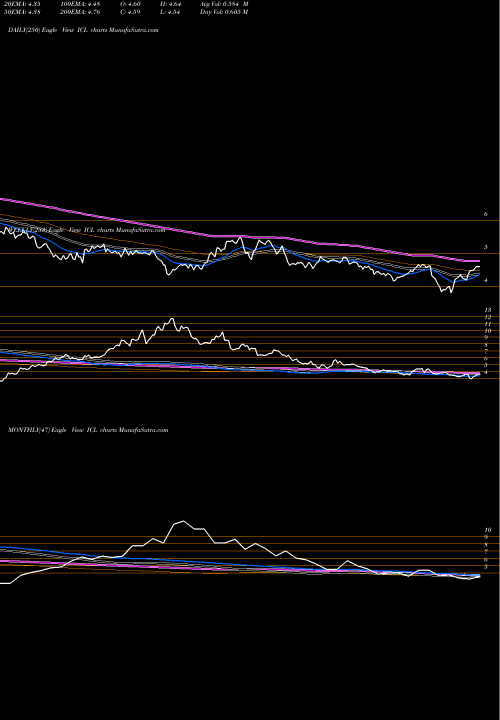Select the high price 'H:' value
The width and height of the screenshot is (500, 720).
(171, 4)
